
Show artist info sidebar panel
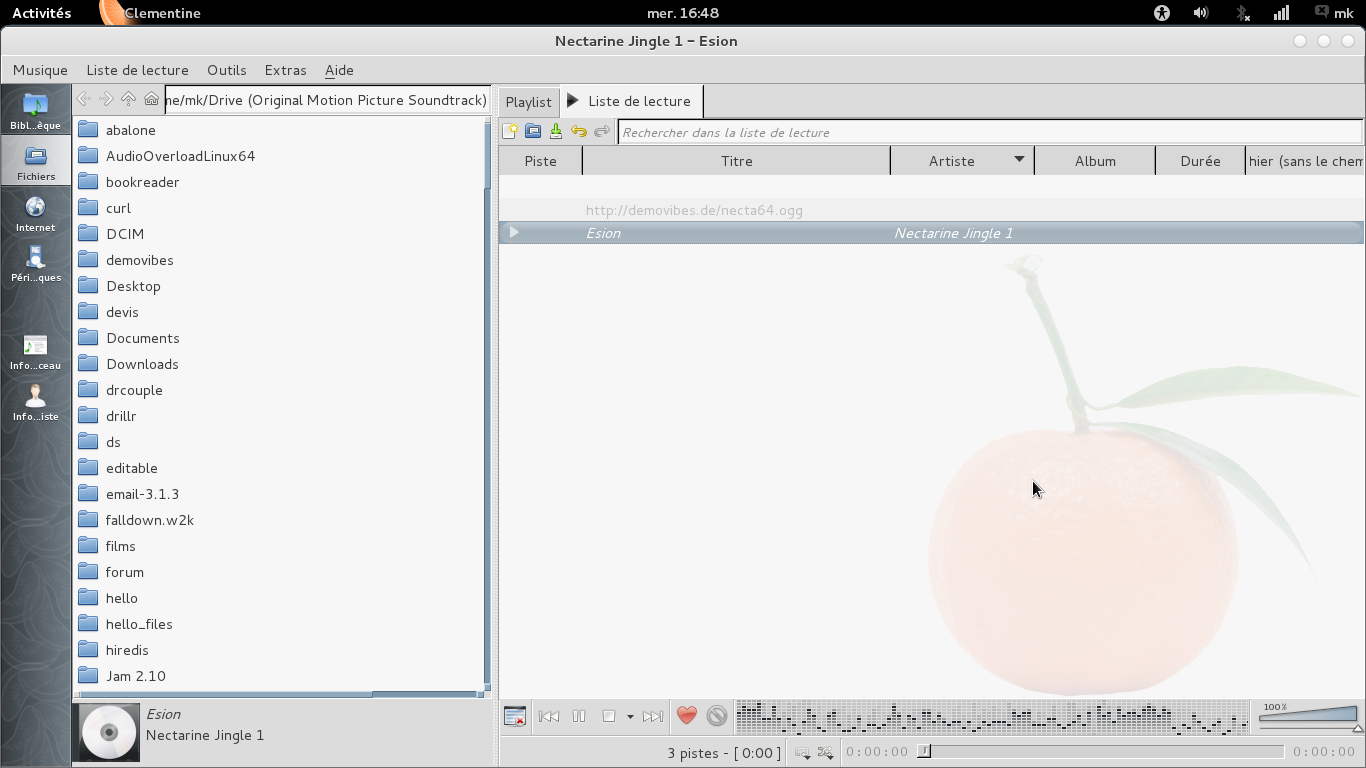point(36,402)
